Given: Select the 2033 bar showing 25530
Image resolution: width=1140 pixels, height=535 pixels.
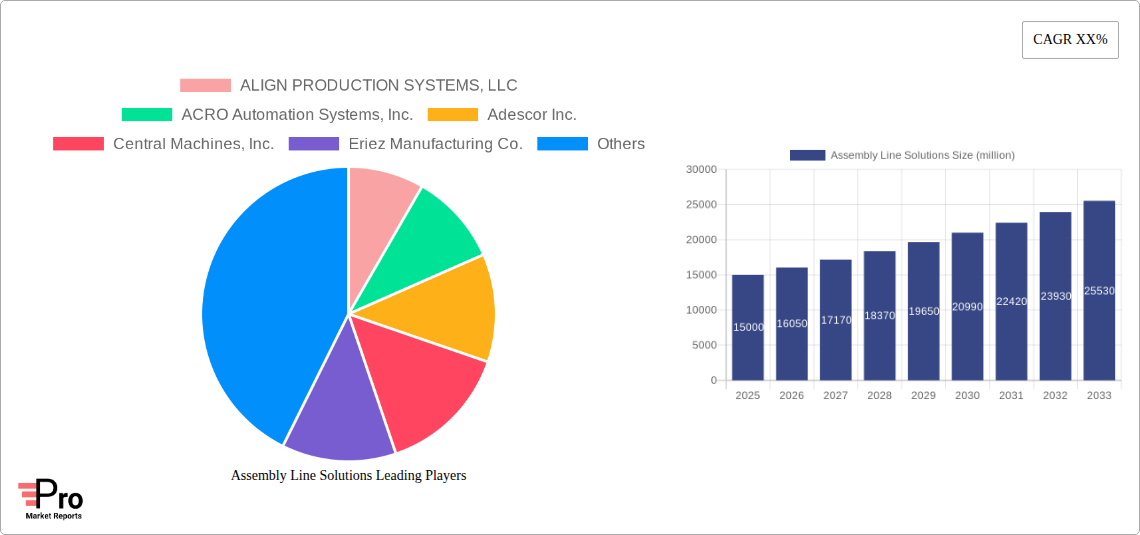Looking at the screenshot, I should tap(1099, 290).
